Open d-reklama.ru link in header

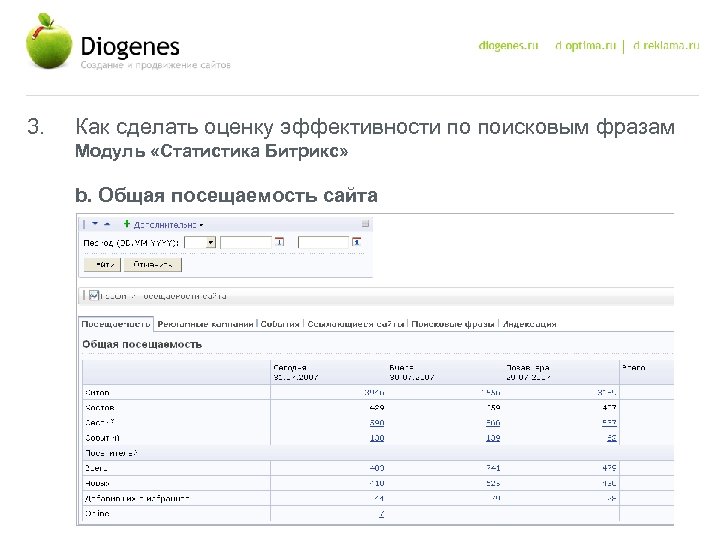click(664, 47)
